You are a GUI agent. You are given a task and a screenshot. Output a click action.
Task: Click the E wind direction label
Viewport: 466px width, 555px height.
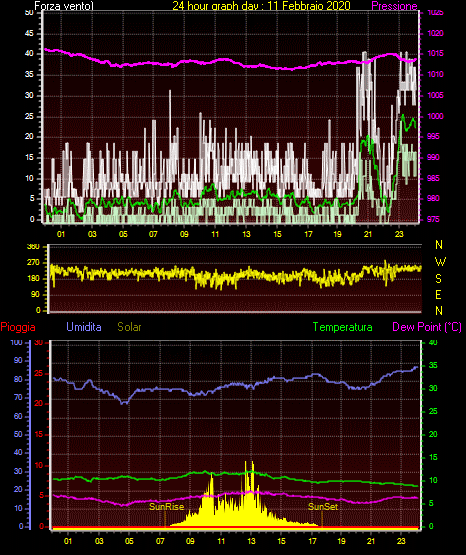point(438,294)
